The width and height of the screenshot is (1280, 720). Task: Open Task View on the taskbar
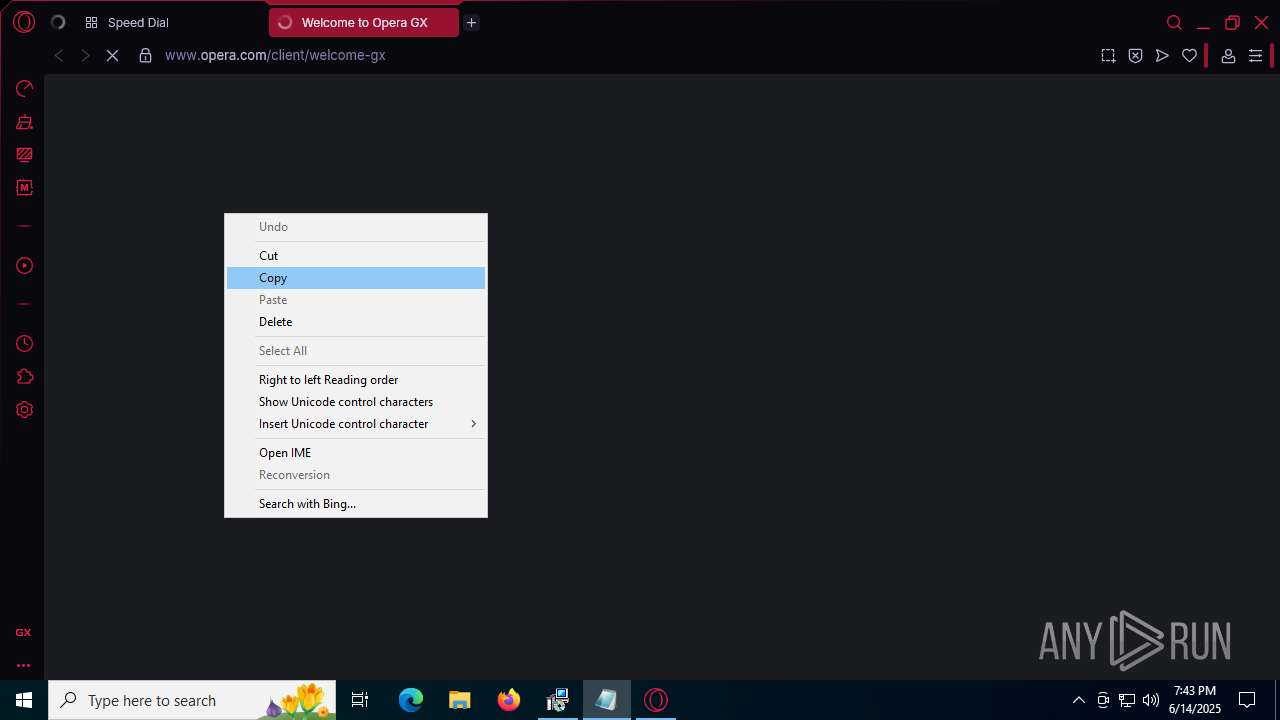360,700
